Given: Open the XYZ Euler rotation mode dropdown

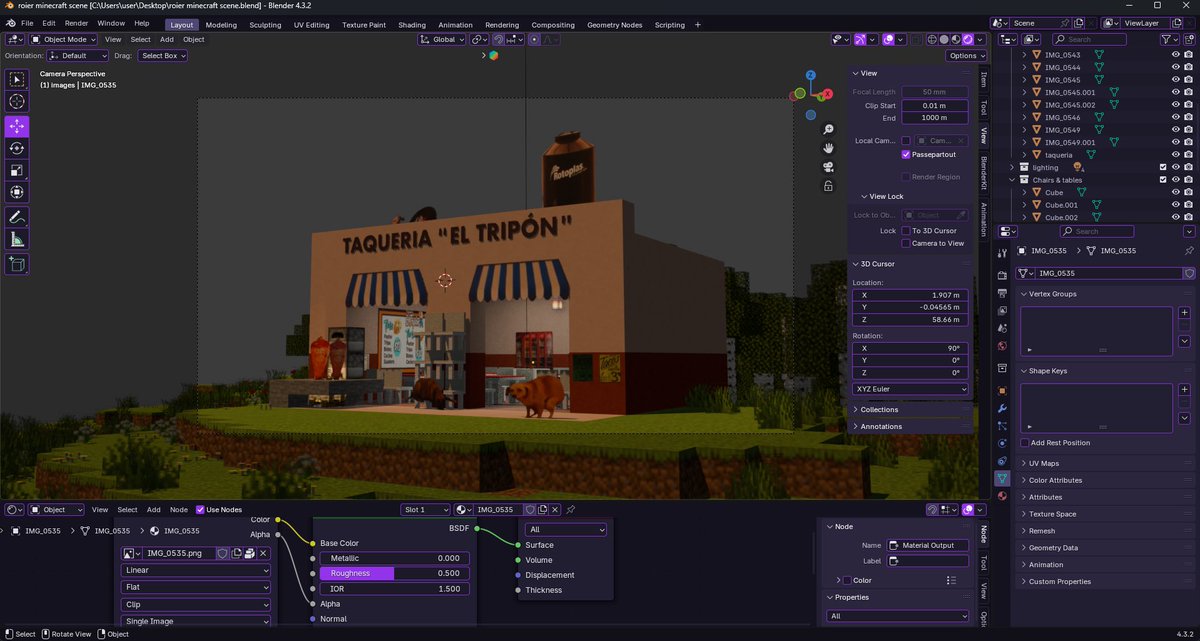Looking at the screenshot, I should [x=910, y=389].
